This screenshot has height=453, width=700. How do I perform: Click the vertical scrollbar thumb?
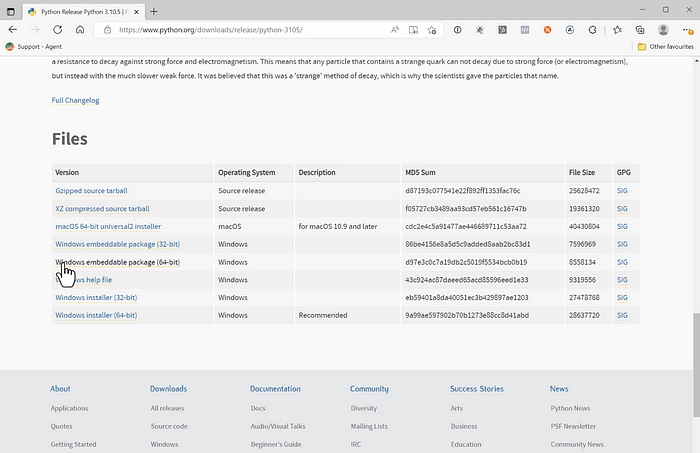coord(696,365)
